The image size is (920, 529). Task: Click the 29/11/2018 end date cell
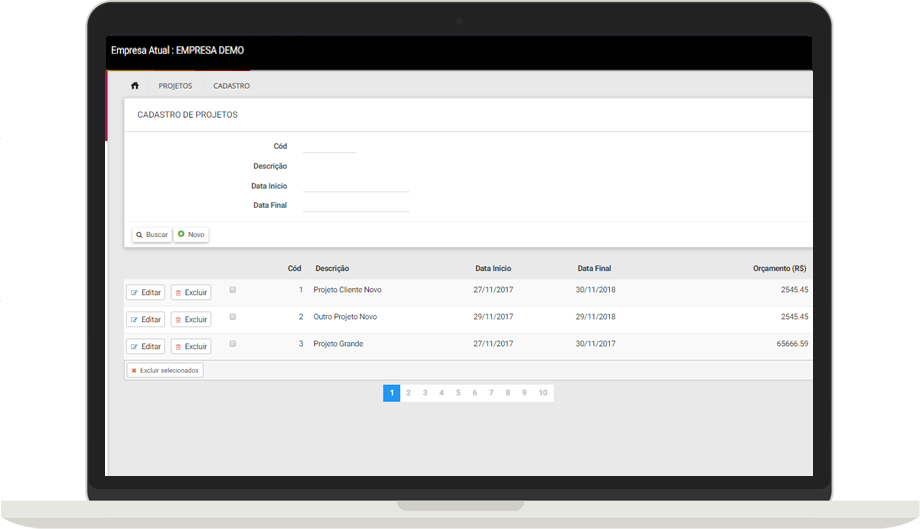pos(596,317)
